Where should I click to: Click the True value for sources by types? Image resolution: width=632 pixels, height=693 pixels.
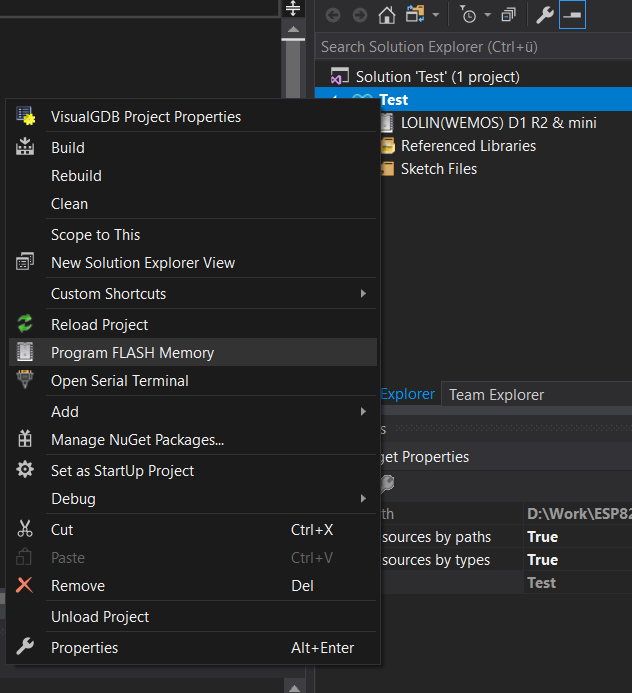[x=542, y=560]
